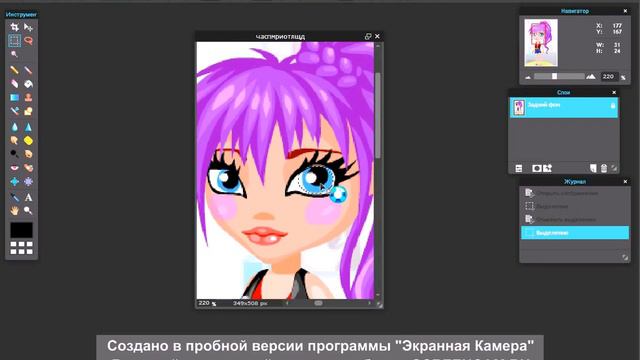Click first history entry Открыть изображение
This screenshot has width=640, height=360.
click(x=575, y=193)
